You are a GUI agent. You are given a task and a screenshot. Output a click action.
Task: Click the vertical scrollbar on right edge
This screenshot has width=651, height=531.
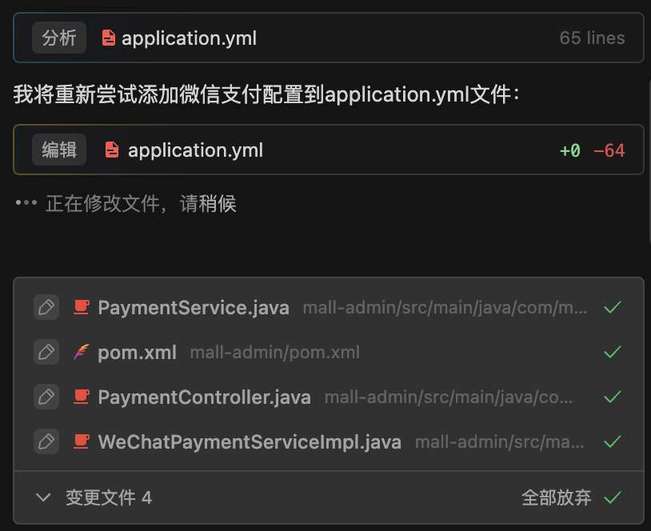(x=649, y=162)
